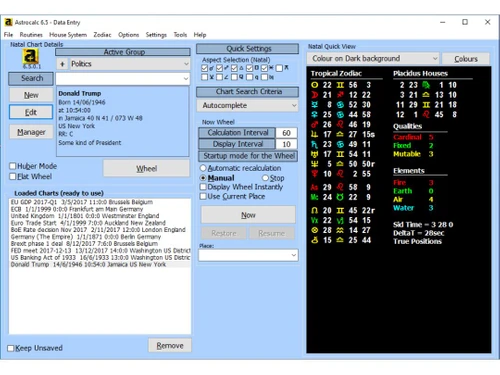Click the Jupiter glyph in Natal Quick View
The width and height of the screenshot is (500, 375).
tap(314, 134)
